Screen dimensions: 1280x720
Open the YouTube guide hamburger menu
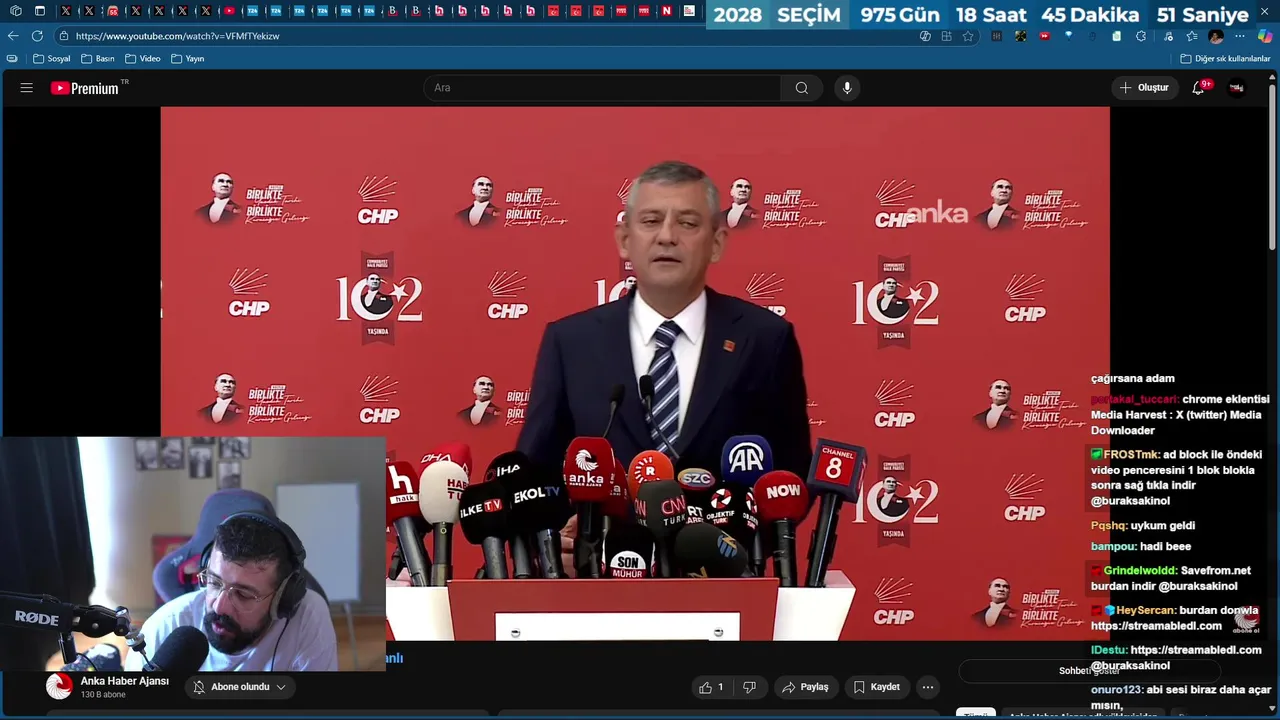(27, 88)
